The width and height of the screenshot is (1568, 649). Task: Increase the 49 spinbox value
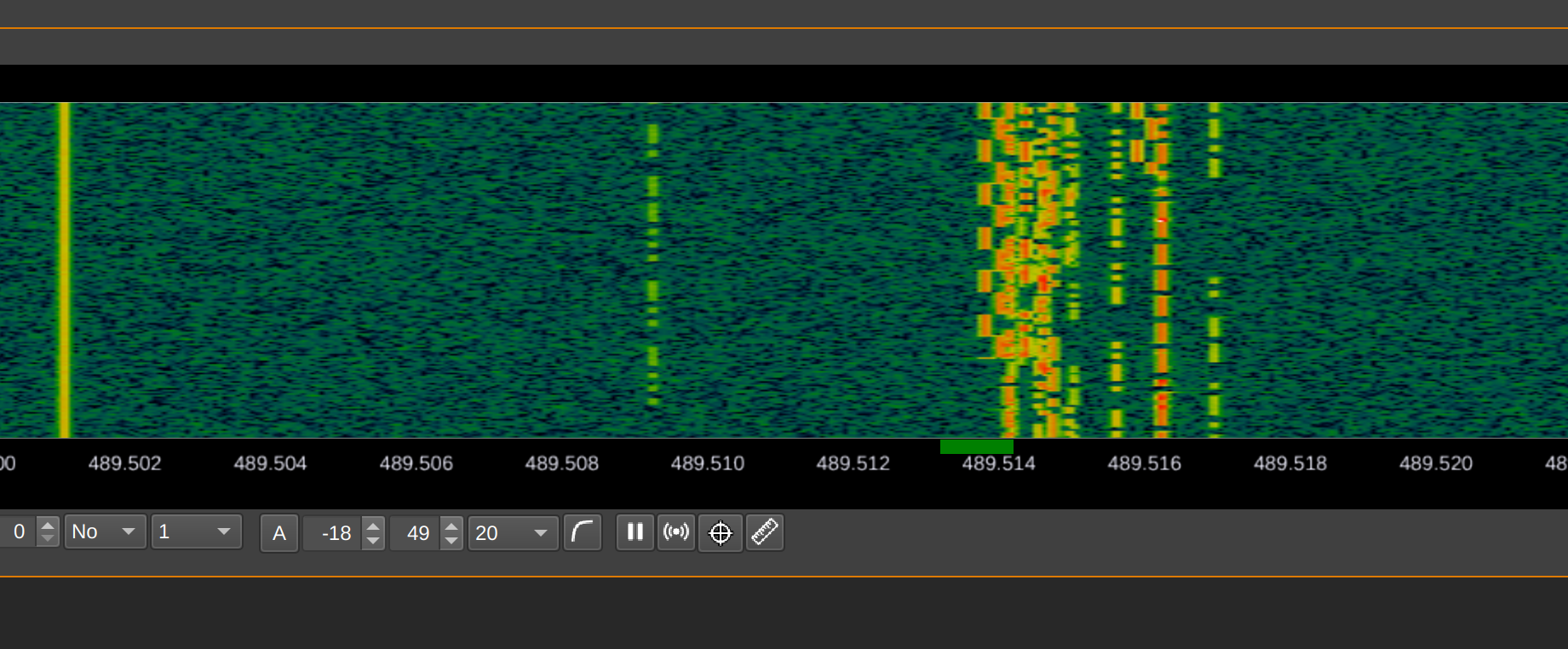[x=451, y=526]
